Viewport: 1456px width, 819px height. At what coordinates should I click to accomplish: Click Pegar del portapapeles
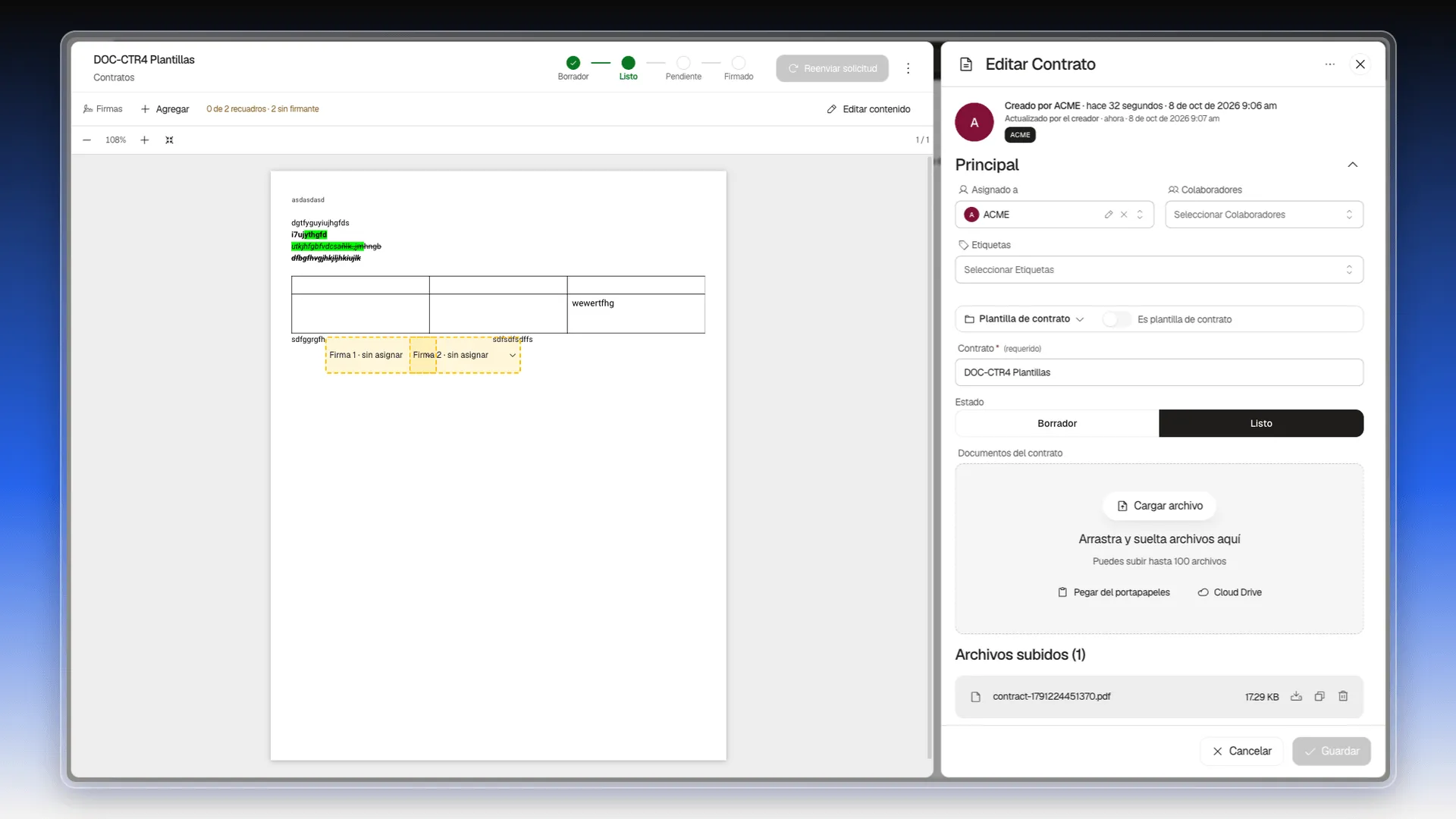(1113, 592)
